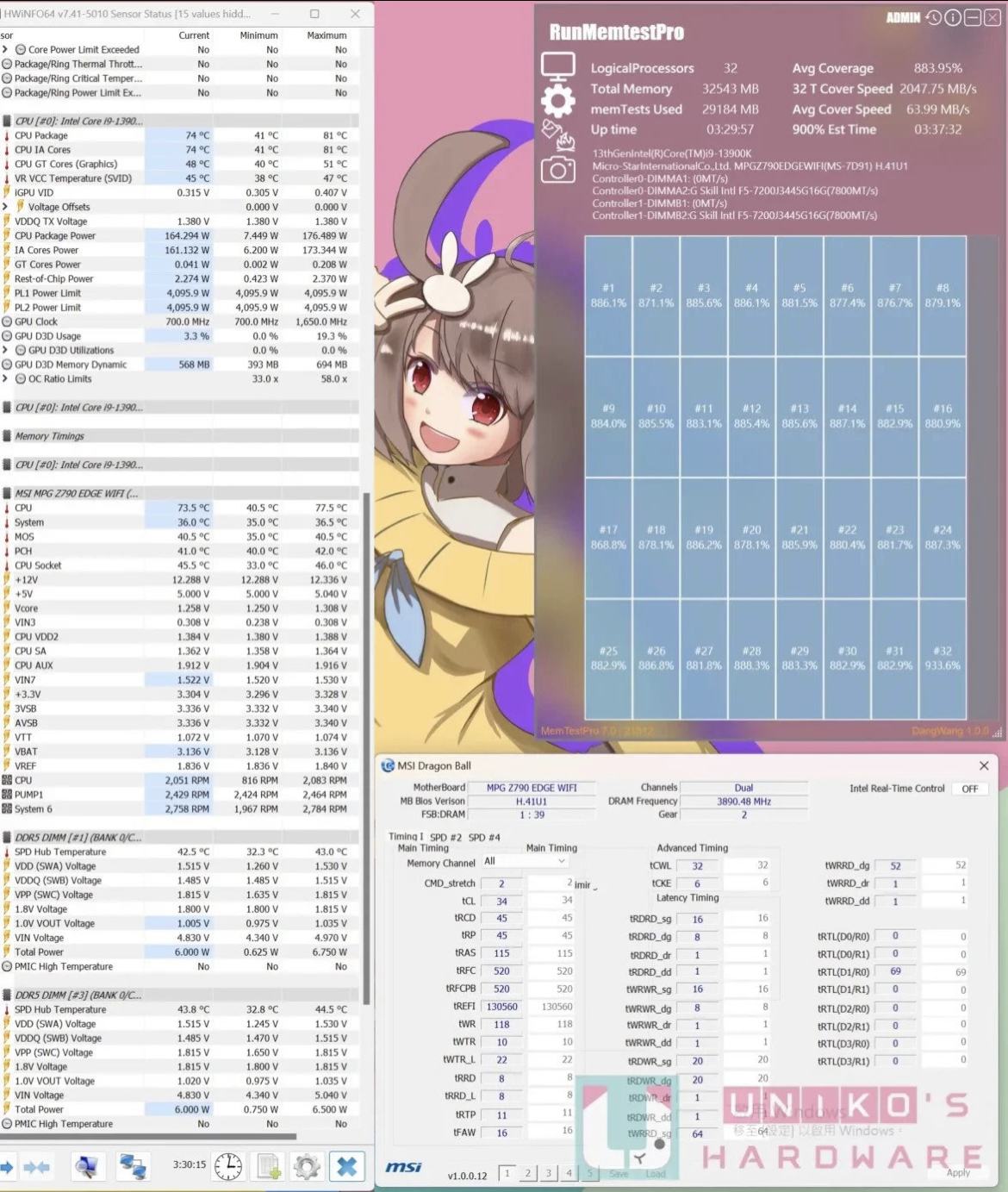This screenshot has height=1192, width=1008.
Task: Click the Minimum column header in HWiNFO
Action: [258, 35]
